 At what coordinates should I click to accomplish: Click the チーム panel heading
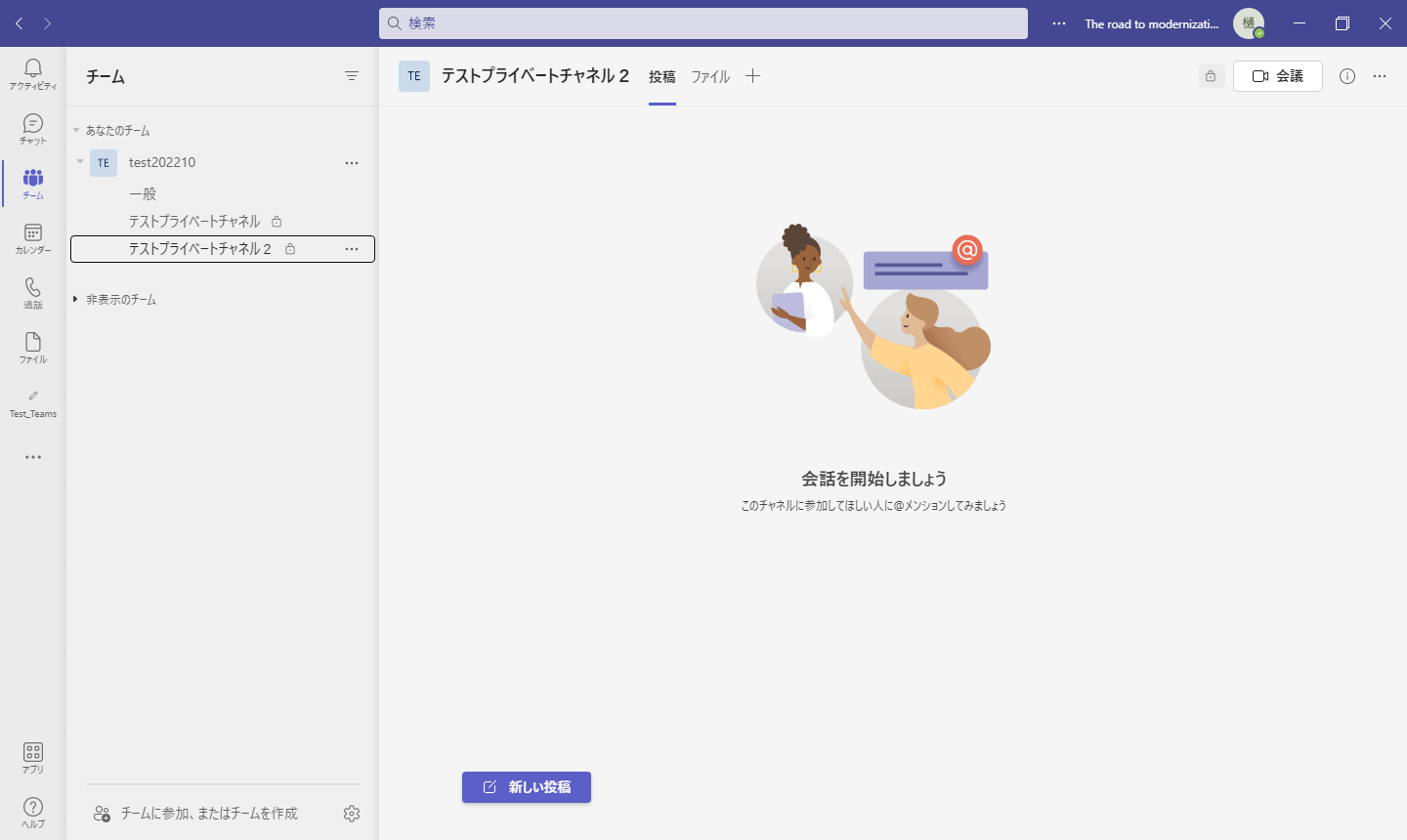click(106, 76)
